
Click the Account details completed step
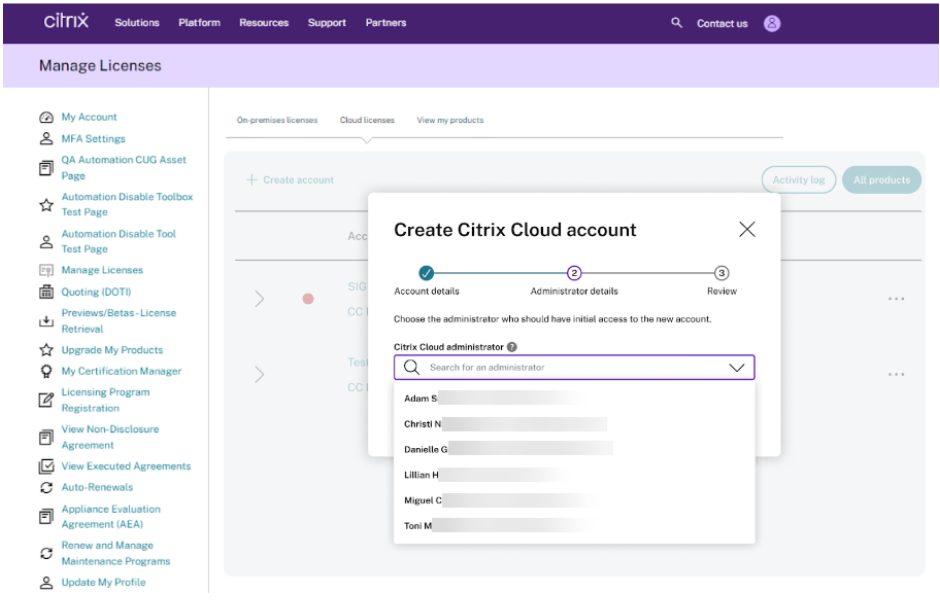coord(426,272)
